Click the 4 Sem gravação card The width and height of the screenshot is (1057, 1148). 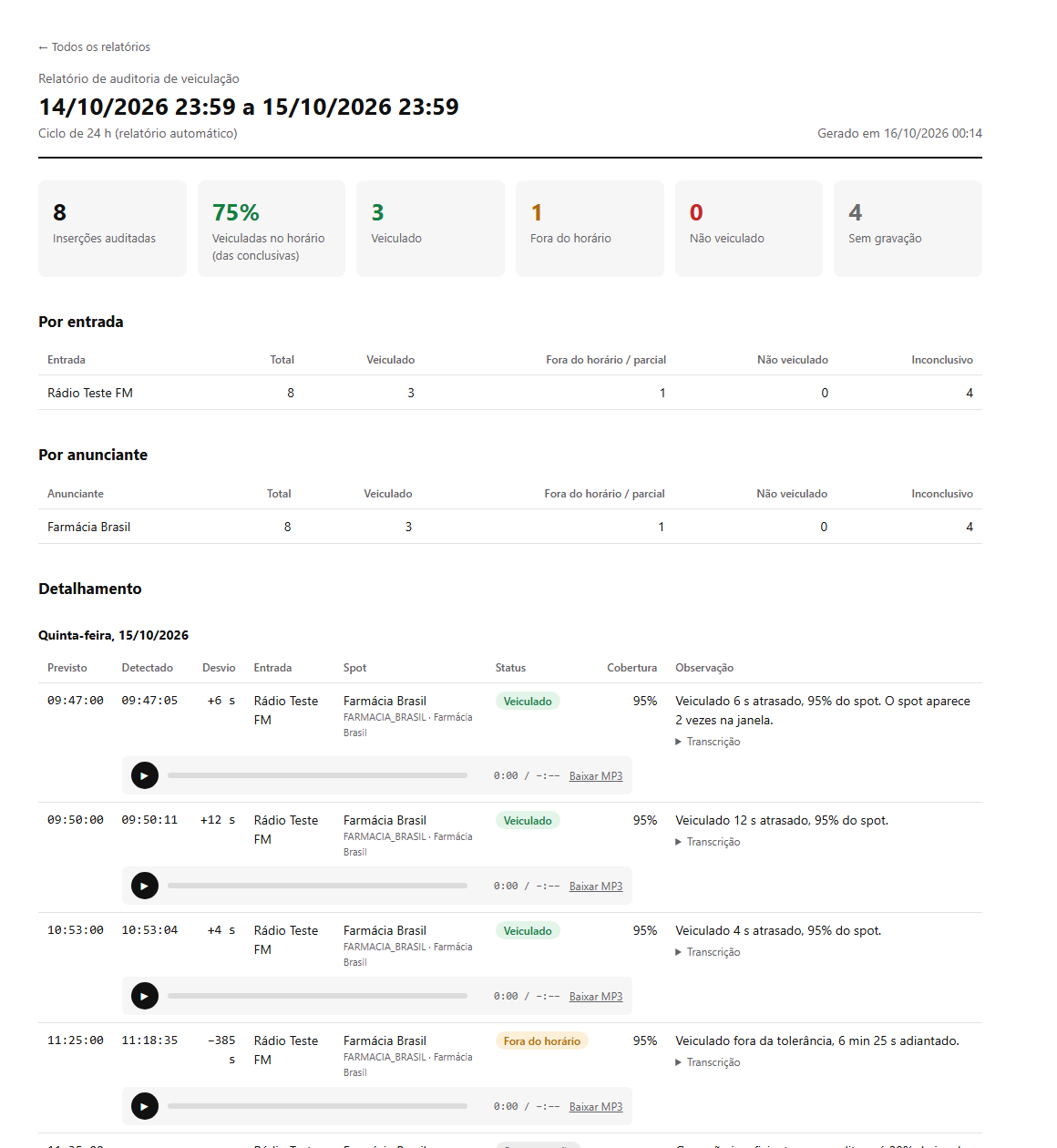pyautogui.click(x=908, y=229)
